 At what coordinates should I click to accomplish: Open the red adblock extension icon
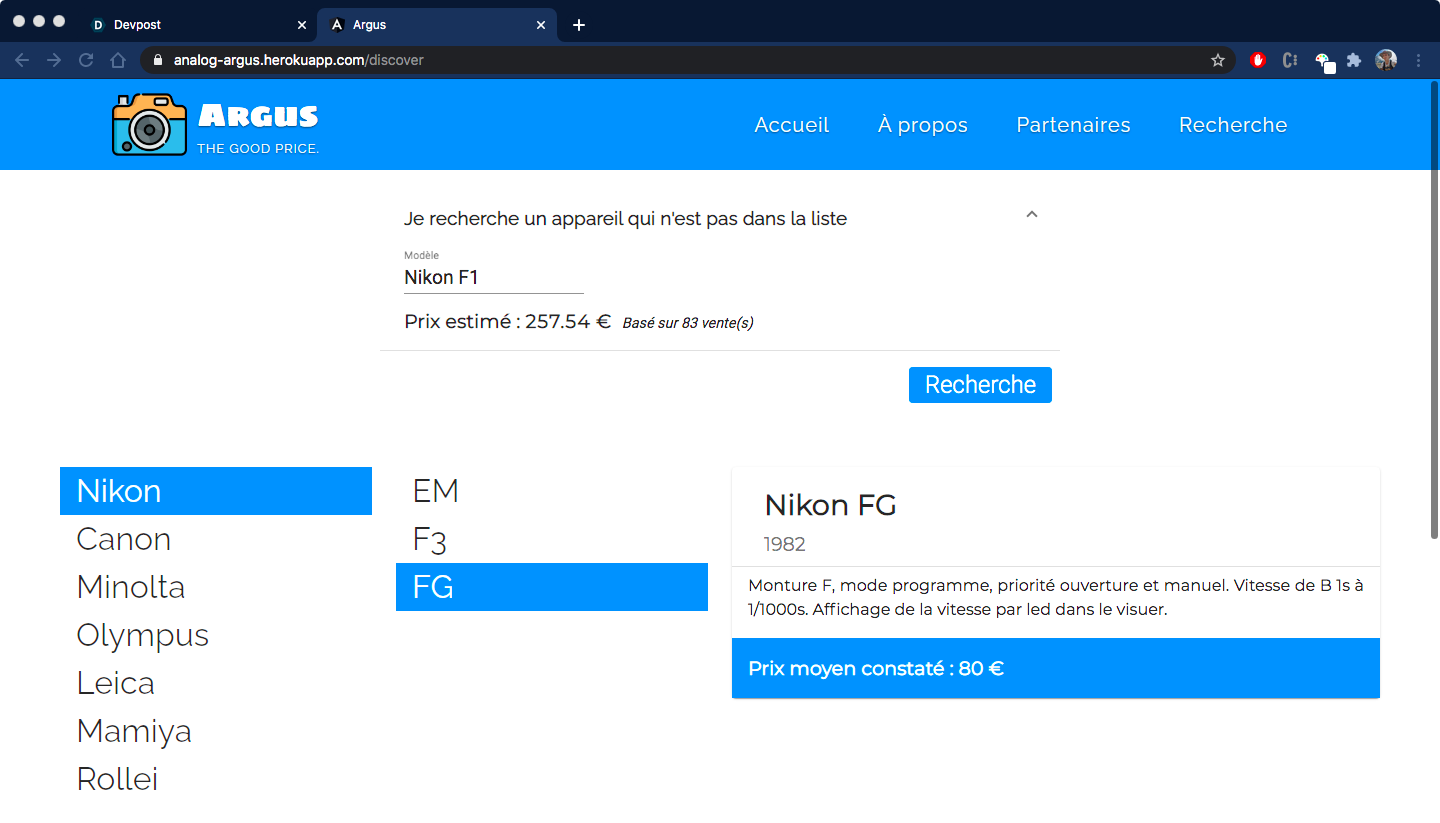click(x=1258, y=60)
